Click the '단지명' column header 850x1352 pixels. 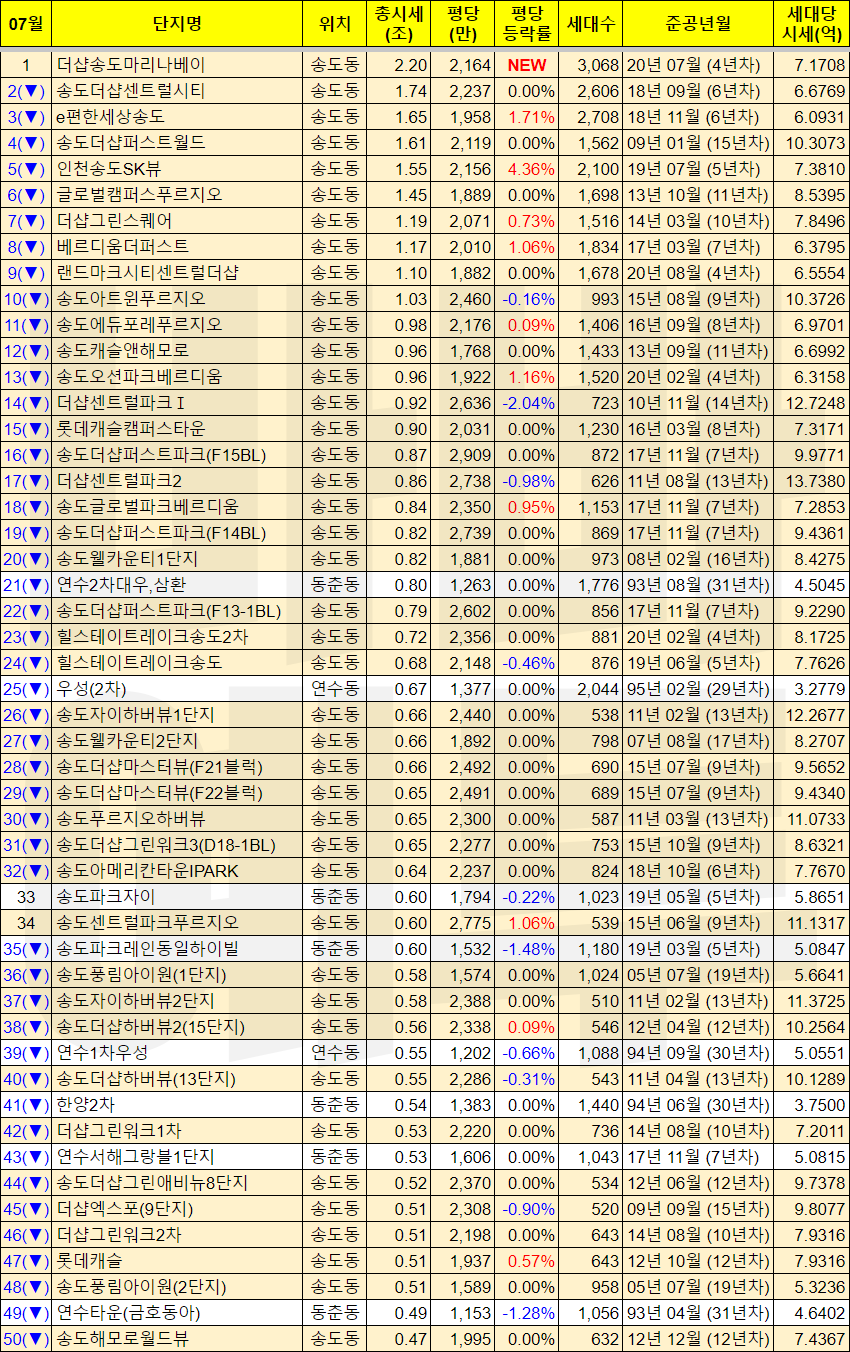click(x=177, y=24)
